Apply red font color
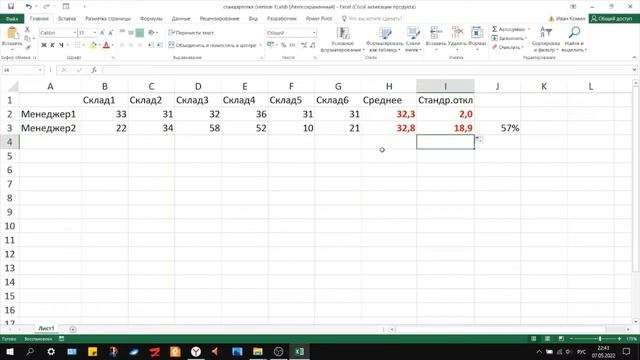Screen dimensions: 640x360 point(106,45)
